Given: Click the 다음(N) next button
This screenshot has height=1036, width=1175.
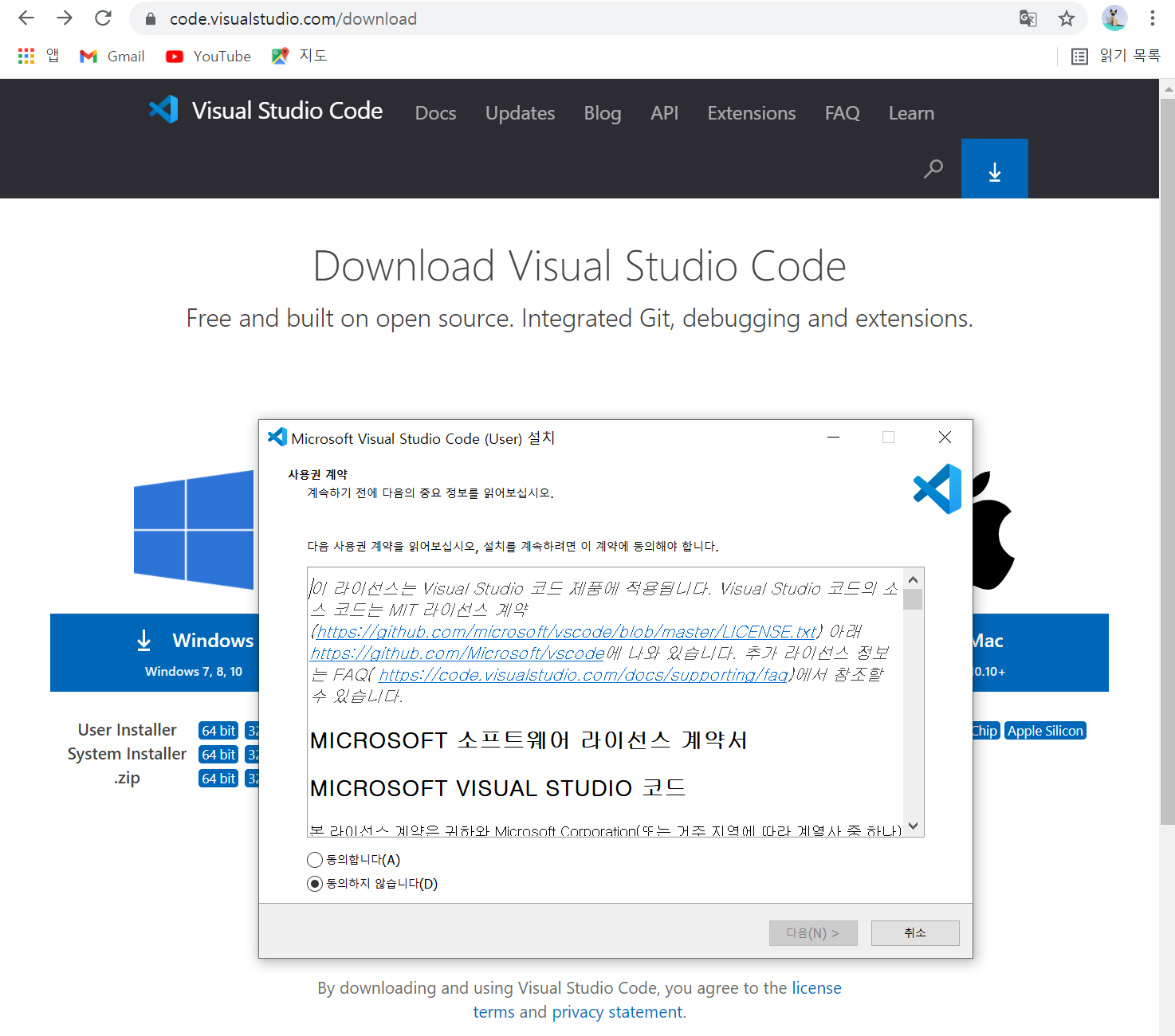Looking at the screenshot, I should click(813, 933).
